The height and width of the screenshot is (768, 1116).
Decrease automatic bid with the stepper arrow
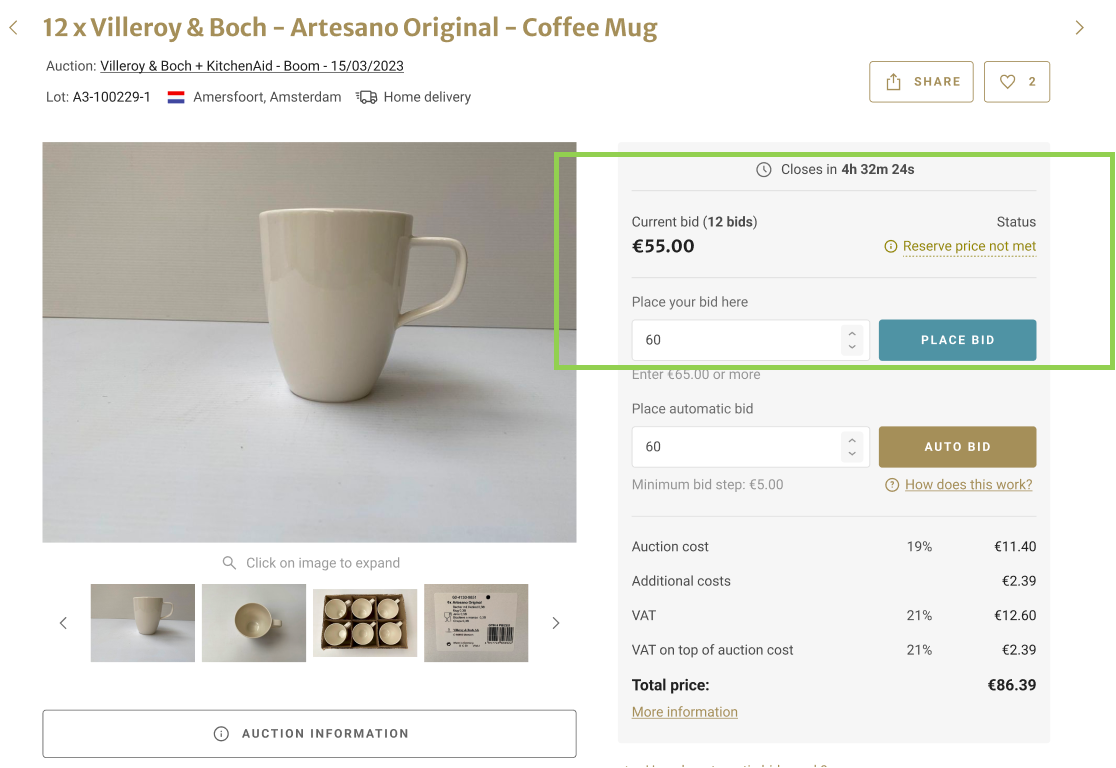click(852, 454)
